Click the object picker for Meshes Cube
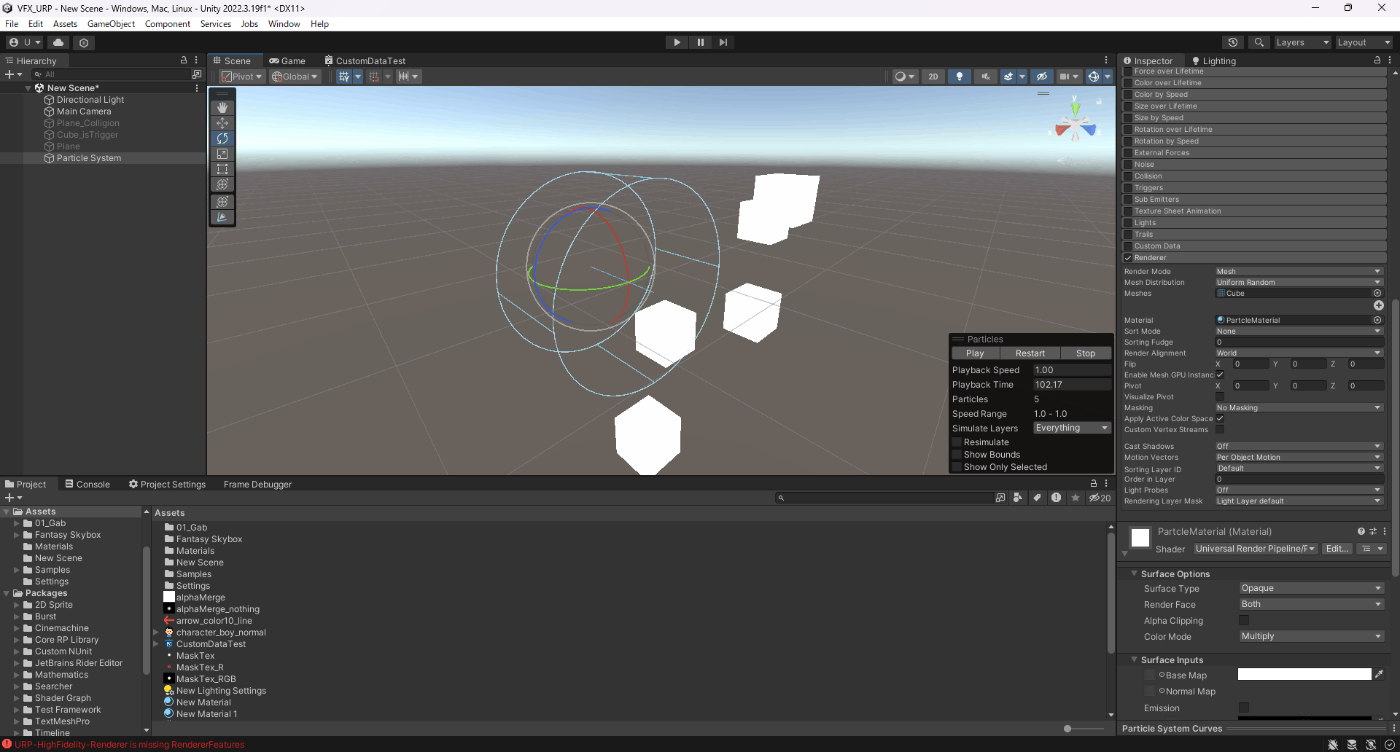 click(1377, 293)
